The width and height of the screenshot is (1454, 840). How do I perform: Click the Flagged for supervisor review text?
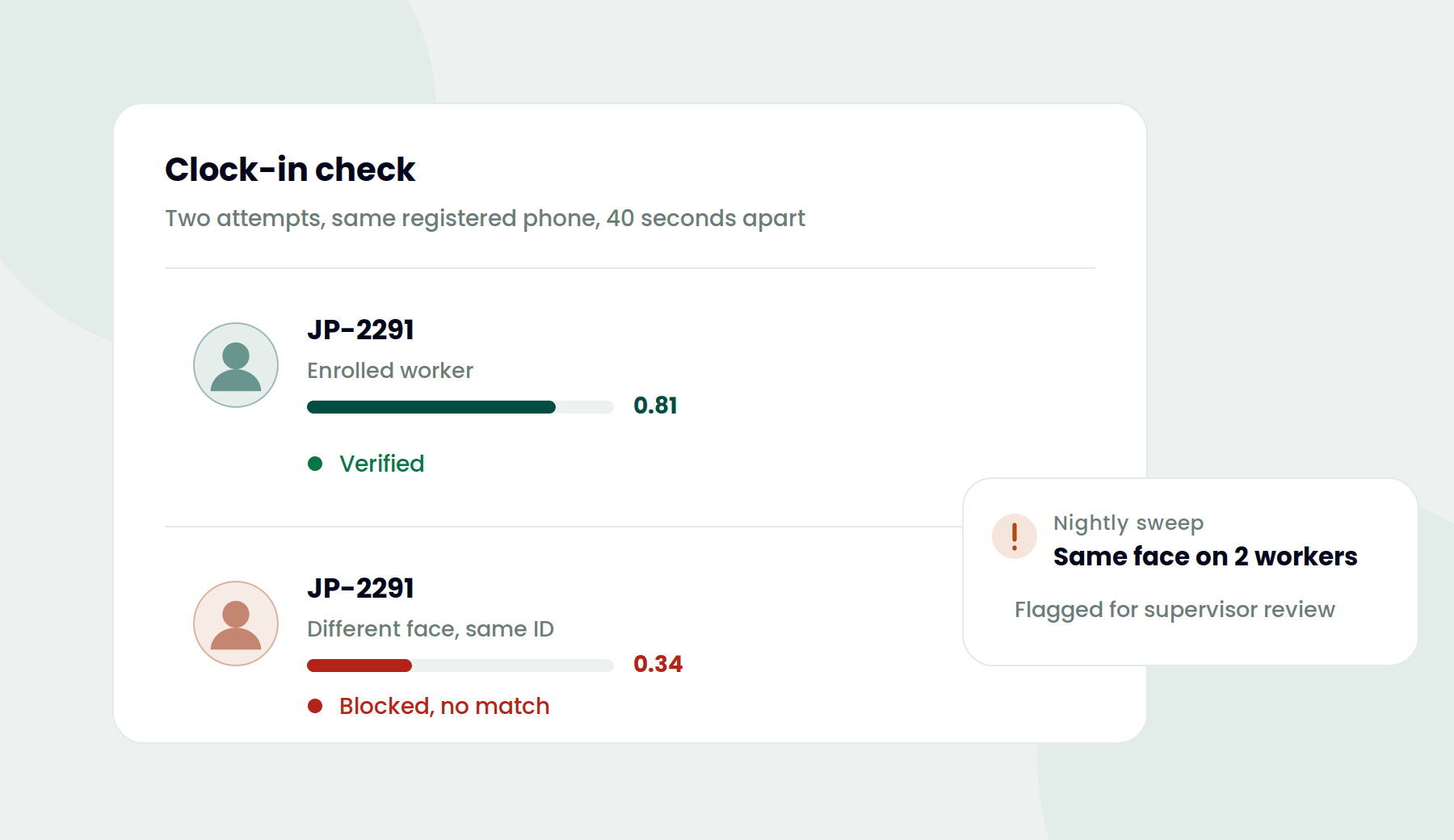1175,609
